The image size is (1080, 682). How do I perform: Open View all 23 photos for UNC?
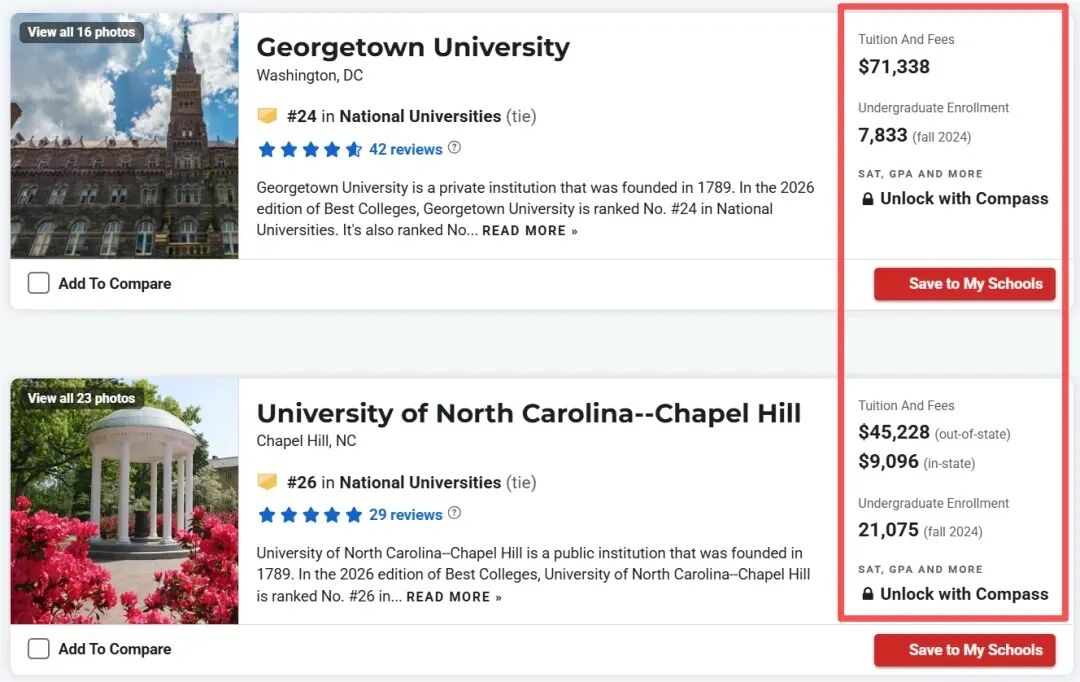point(81,398)
